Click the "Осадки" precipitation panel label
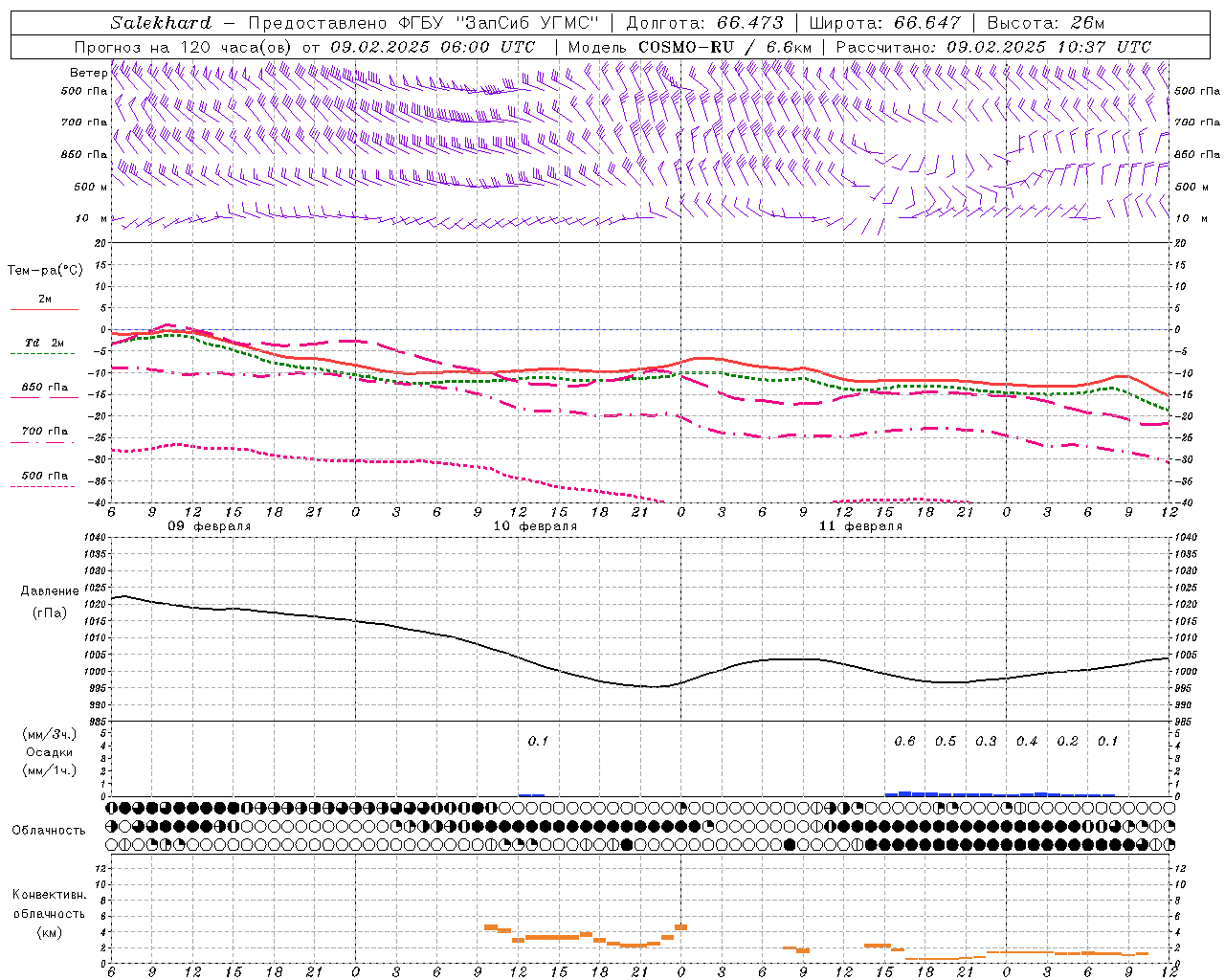 point(50,752)
